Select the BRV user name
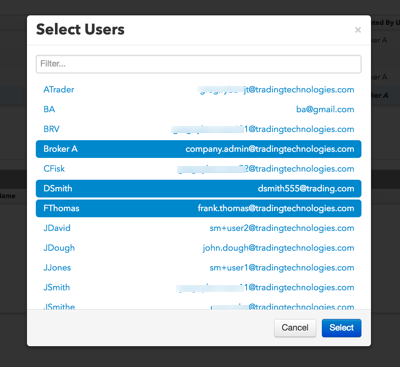 pos(51,129)
